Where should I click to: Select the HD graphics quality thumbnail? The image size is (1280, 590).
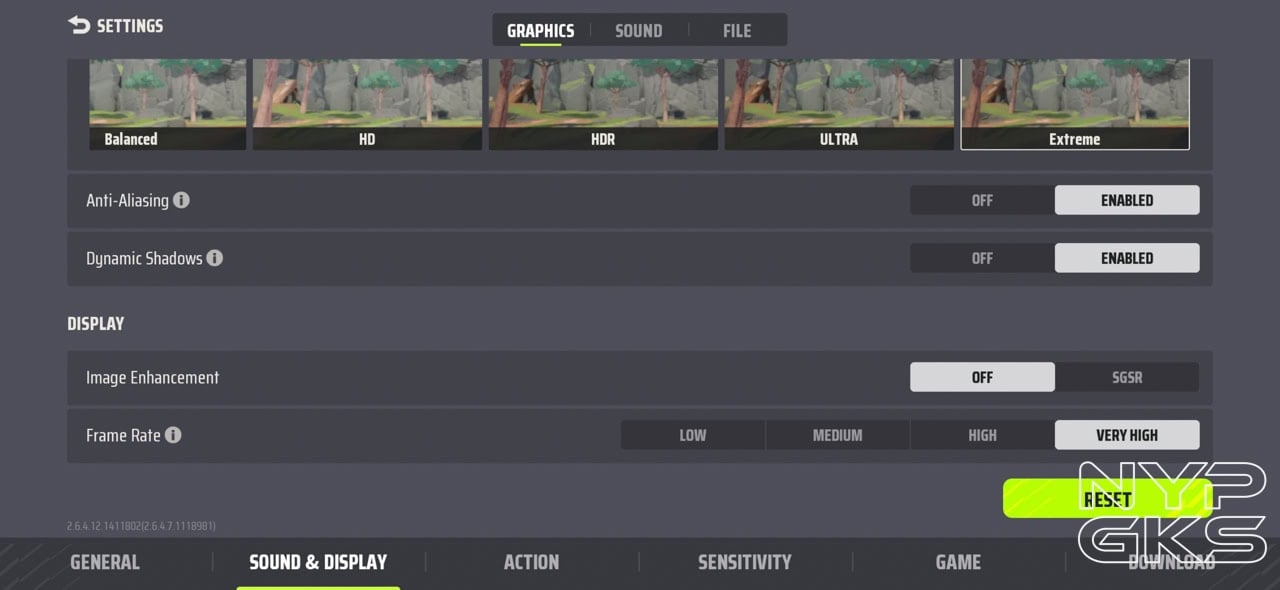click(367, 104)
